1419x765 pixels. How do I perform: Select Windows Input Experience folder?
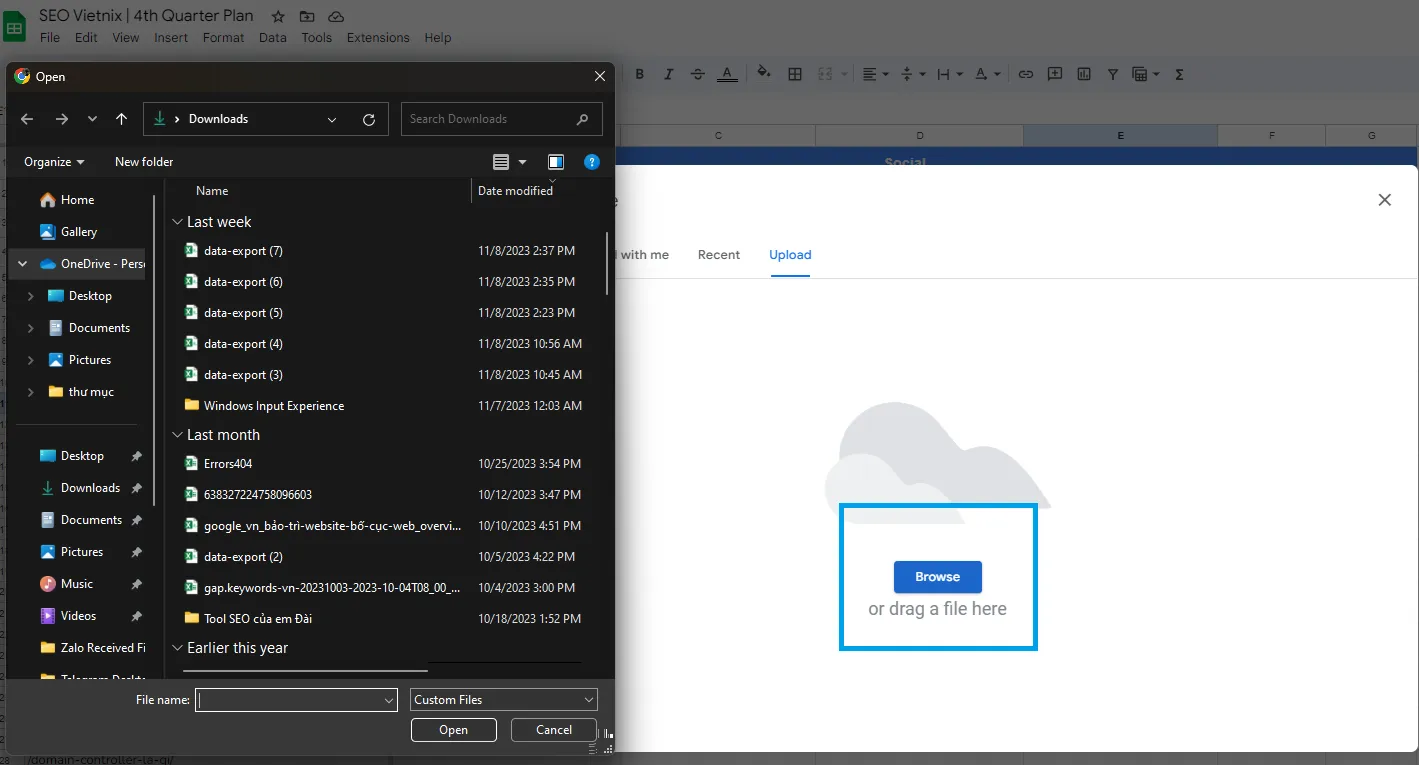click(274, 406)
